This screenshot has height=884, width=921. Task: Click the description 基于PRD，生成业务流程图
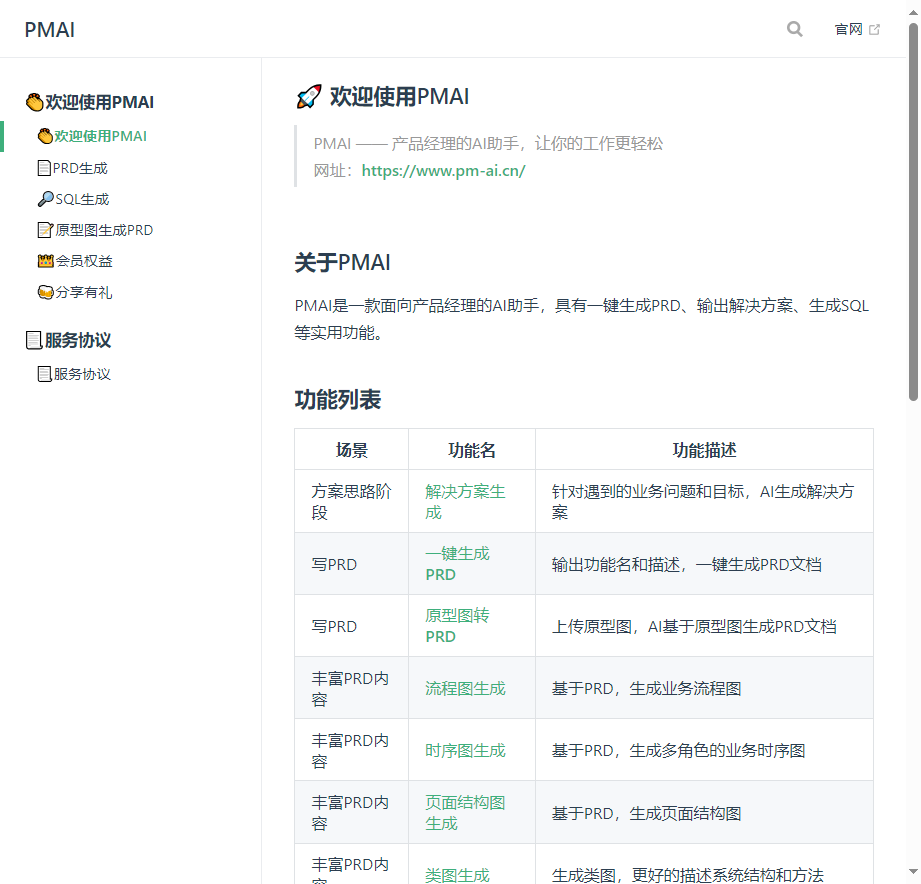[x=646, y=688]
